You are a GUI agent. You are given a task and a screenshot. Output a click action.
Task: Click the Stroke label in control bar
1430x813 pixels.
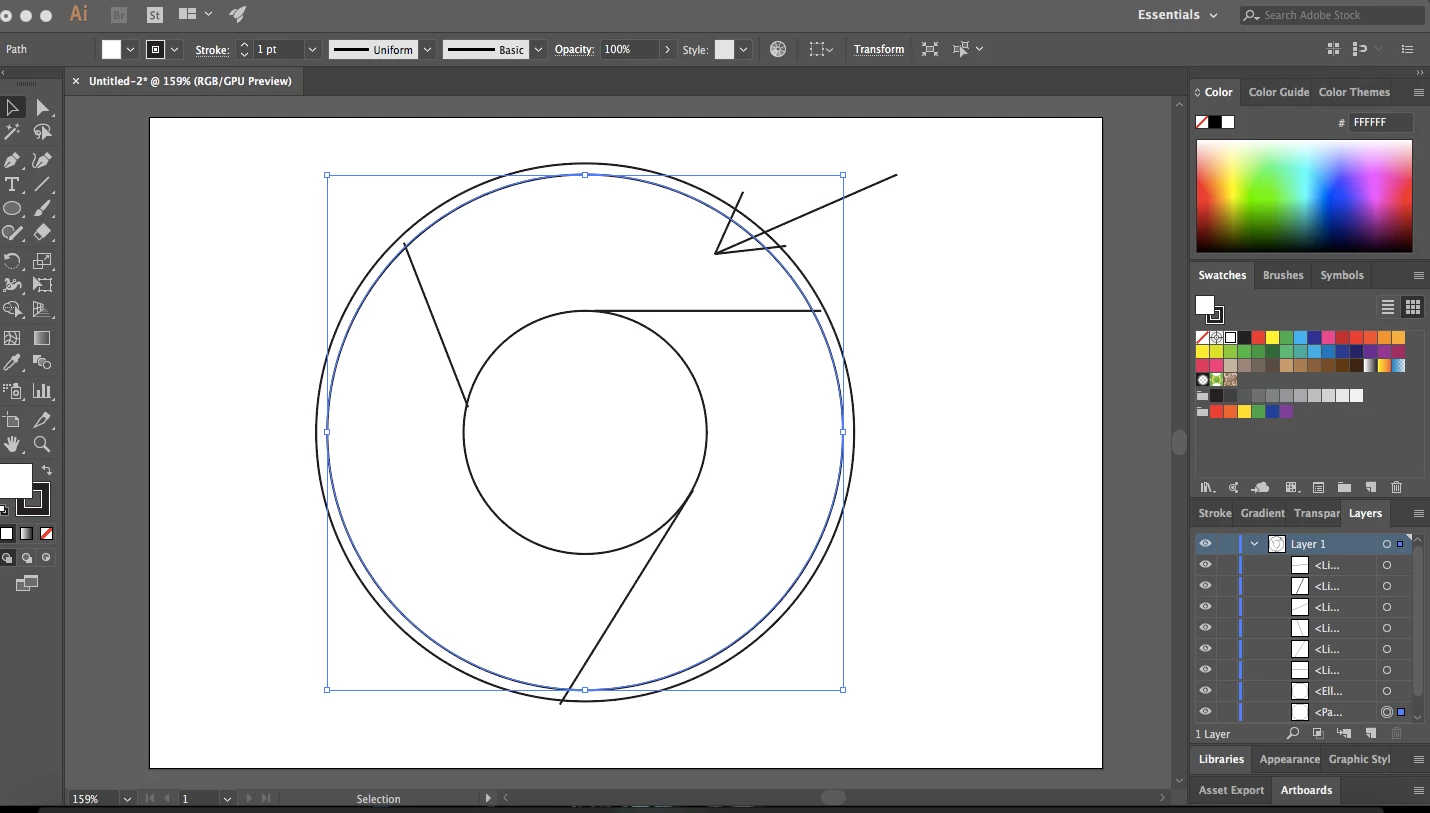211,49
